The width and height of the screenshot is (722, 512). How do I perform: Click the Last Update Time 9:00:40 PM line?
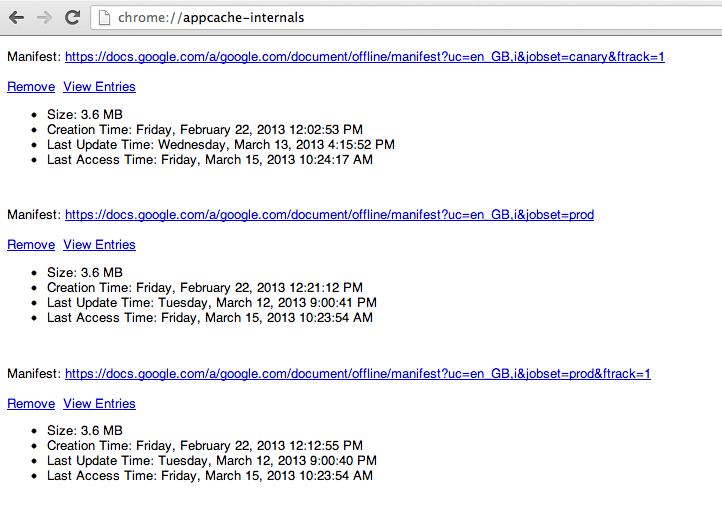(x=211, y=461)
